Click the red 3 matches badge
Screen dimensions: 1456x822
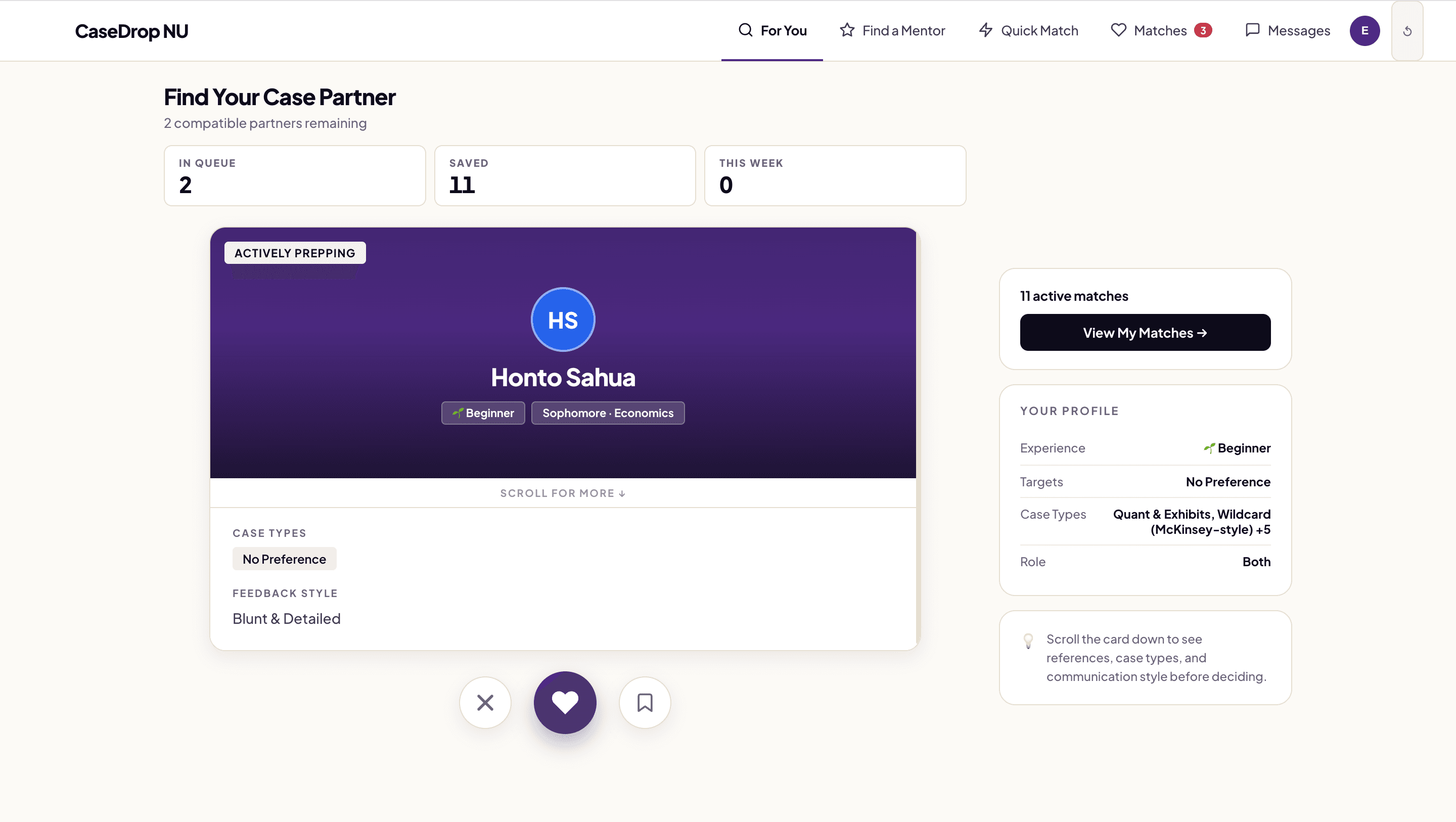(1203, 30)
